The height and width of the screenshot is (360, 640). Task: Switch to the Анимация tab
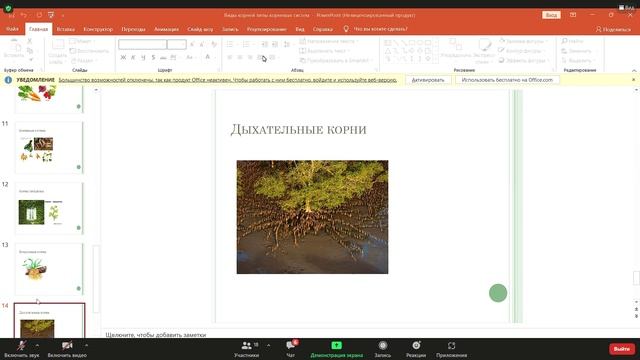166,29
